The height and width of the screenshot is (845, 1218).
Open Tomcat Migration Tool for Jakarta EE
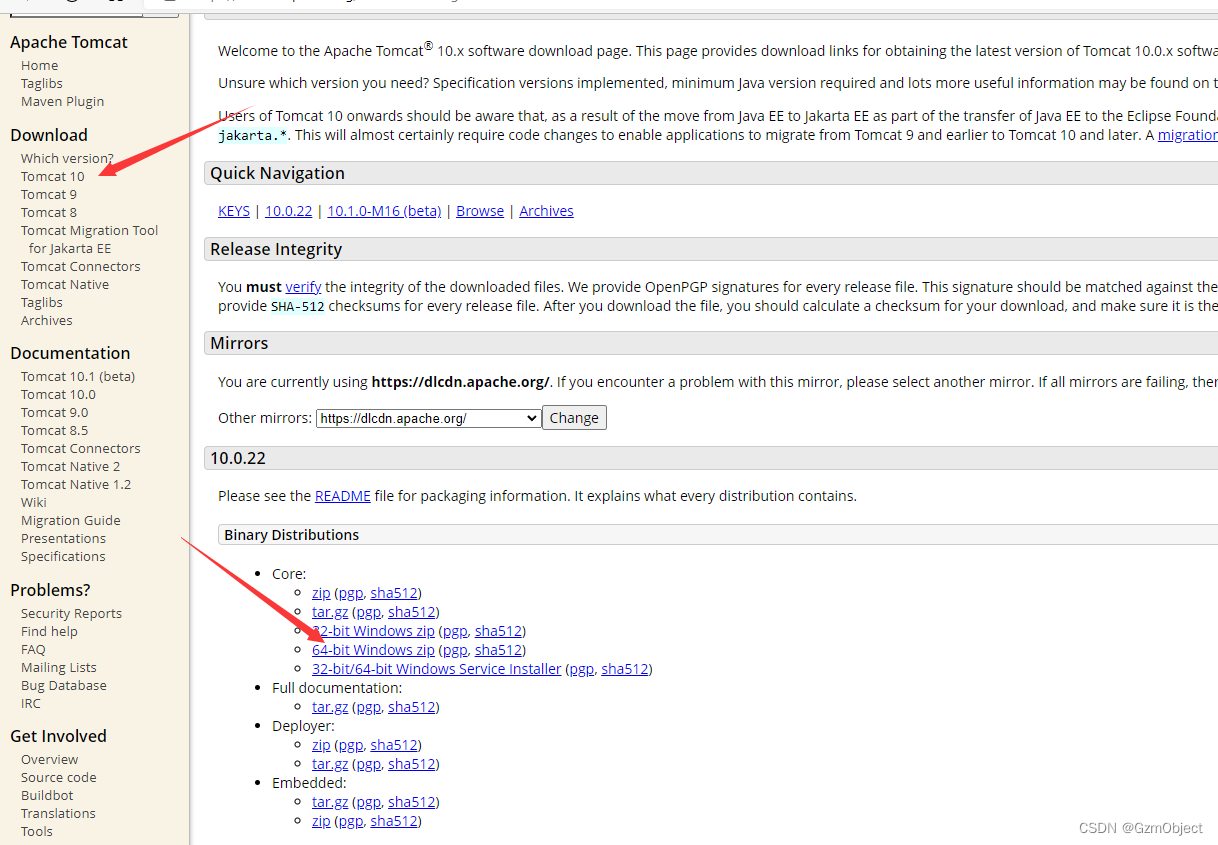pyautogui.click(x=89, y=239)
